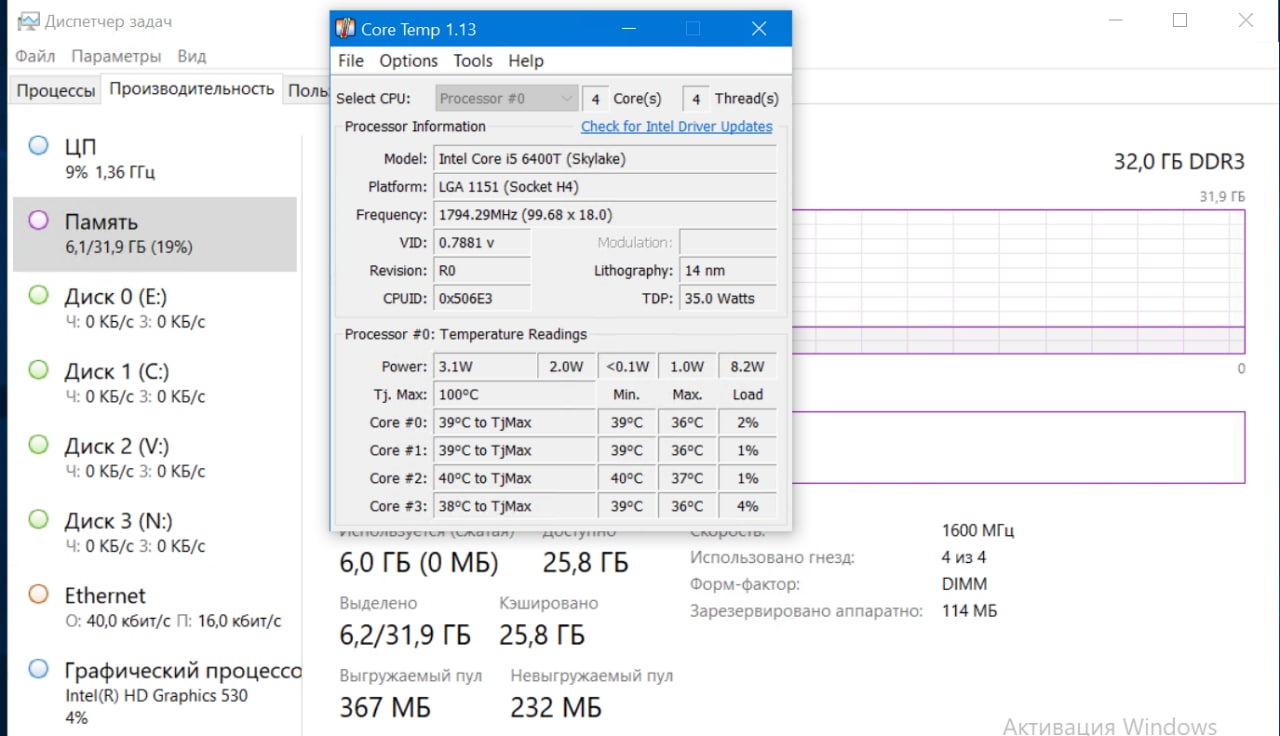Click the Power value 3.1W
The height and width of the screenshot is (736, 1280).
point(485,367)
